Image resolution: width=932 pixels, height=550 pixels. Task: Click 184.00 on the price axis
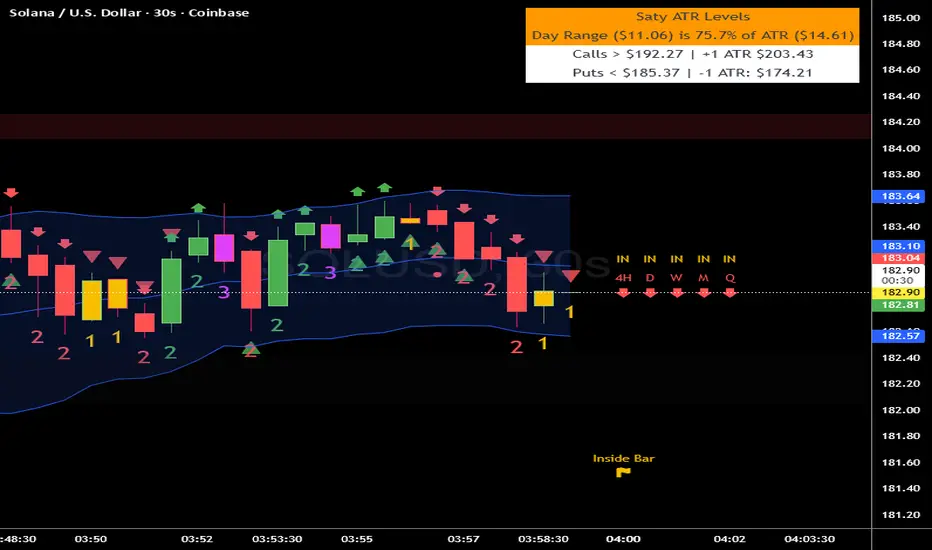click(x=900, y=149)
